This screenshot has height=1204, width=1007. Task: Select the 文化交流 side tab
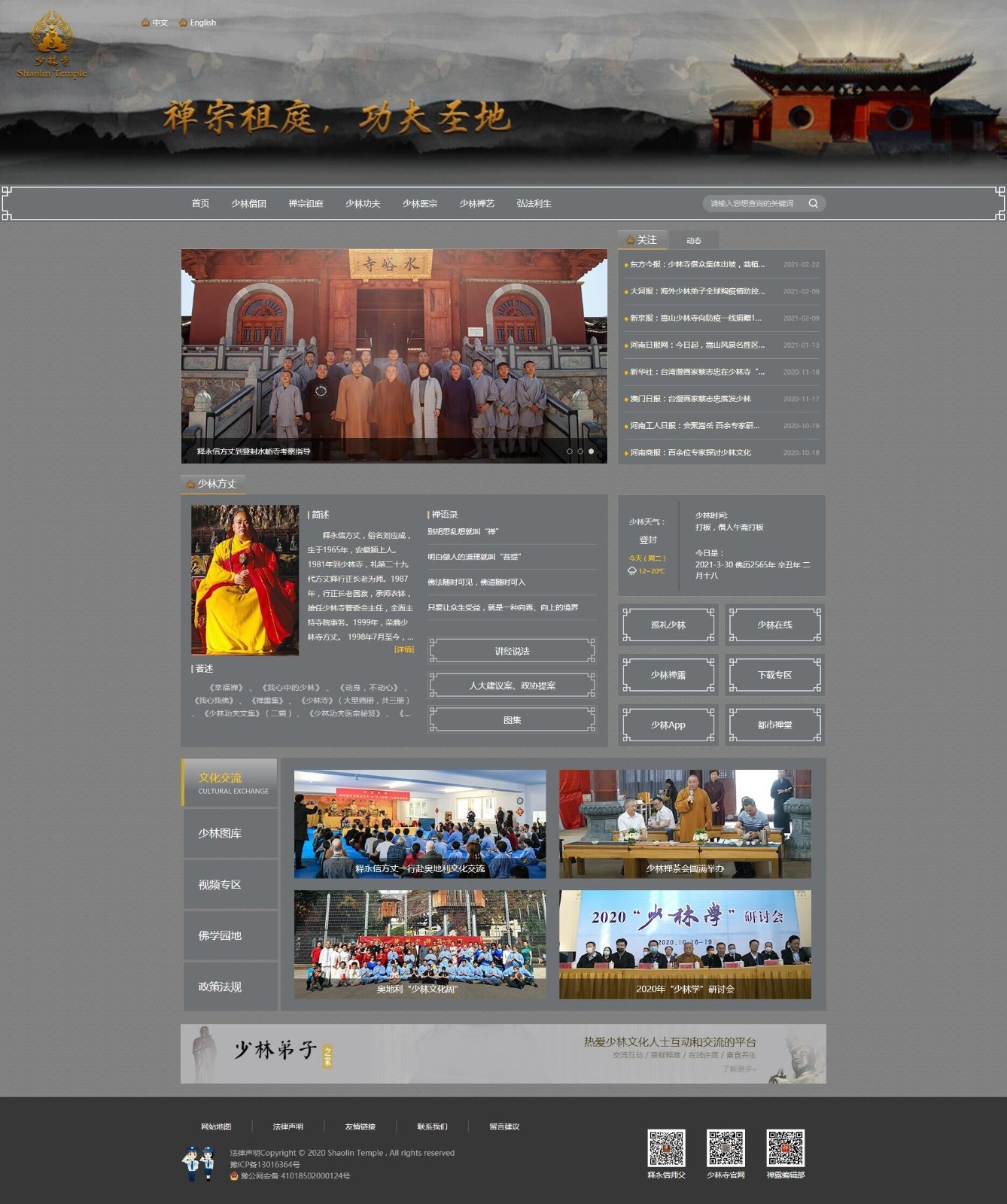click(230, 783)
